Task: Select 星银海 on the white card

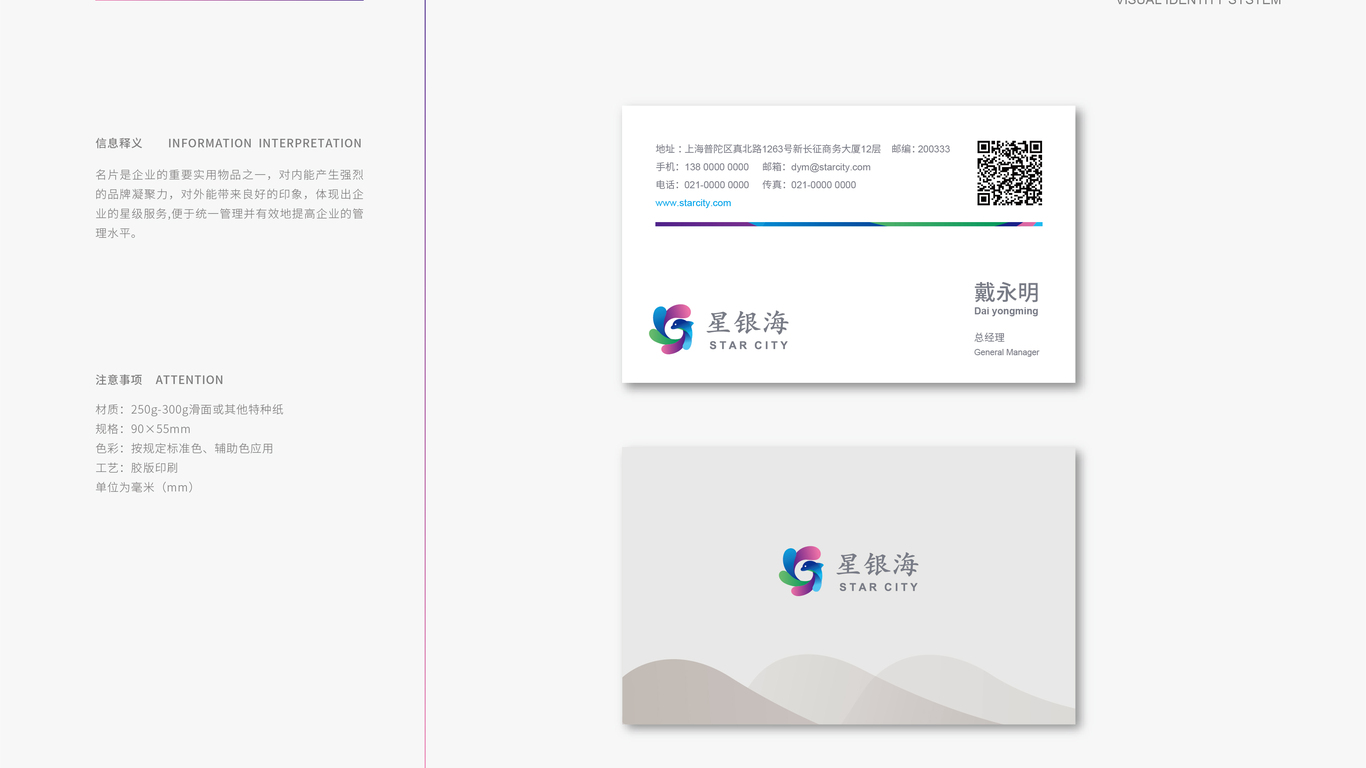Action: (748, 322)
